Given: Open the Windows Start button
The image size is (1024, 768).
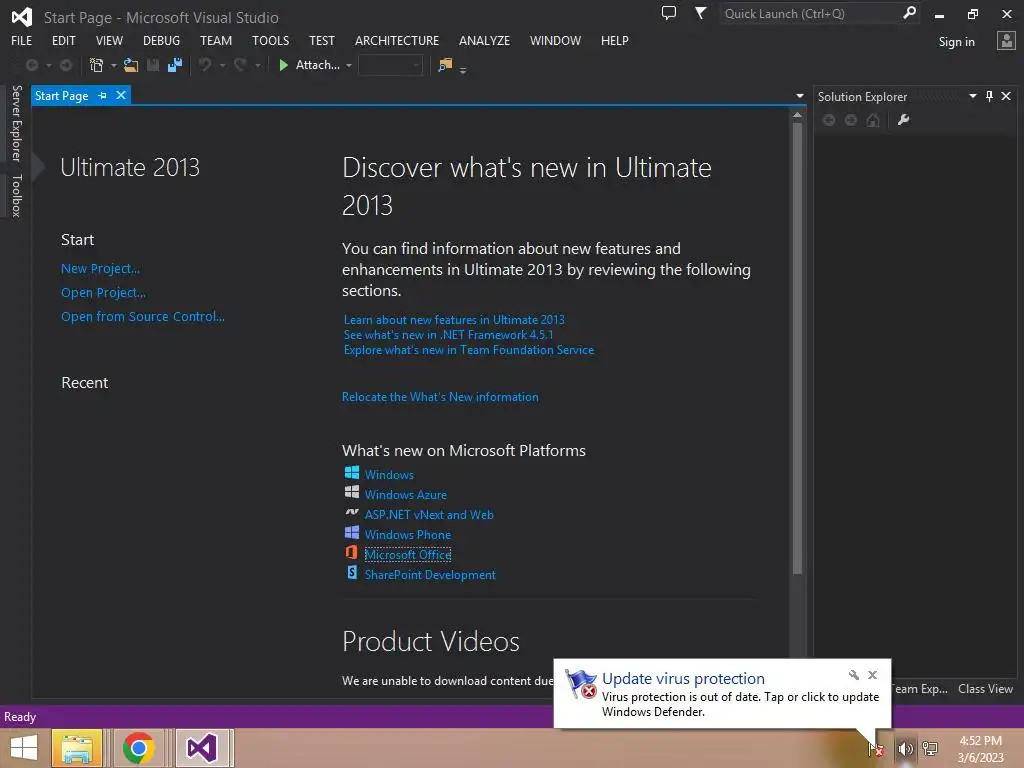Looking at the screenshot, I should (24, 748).
